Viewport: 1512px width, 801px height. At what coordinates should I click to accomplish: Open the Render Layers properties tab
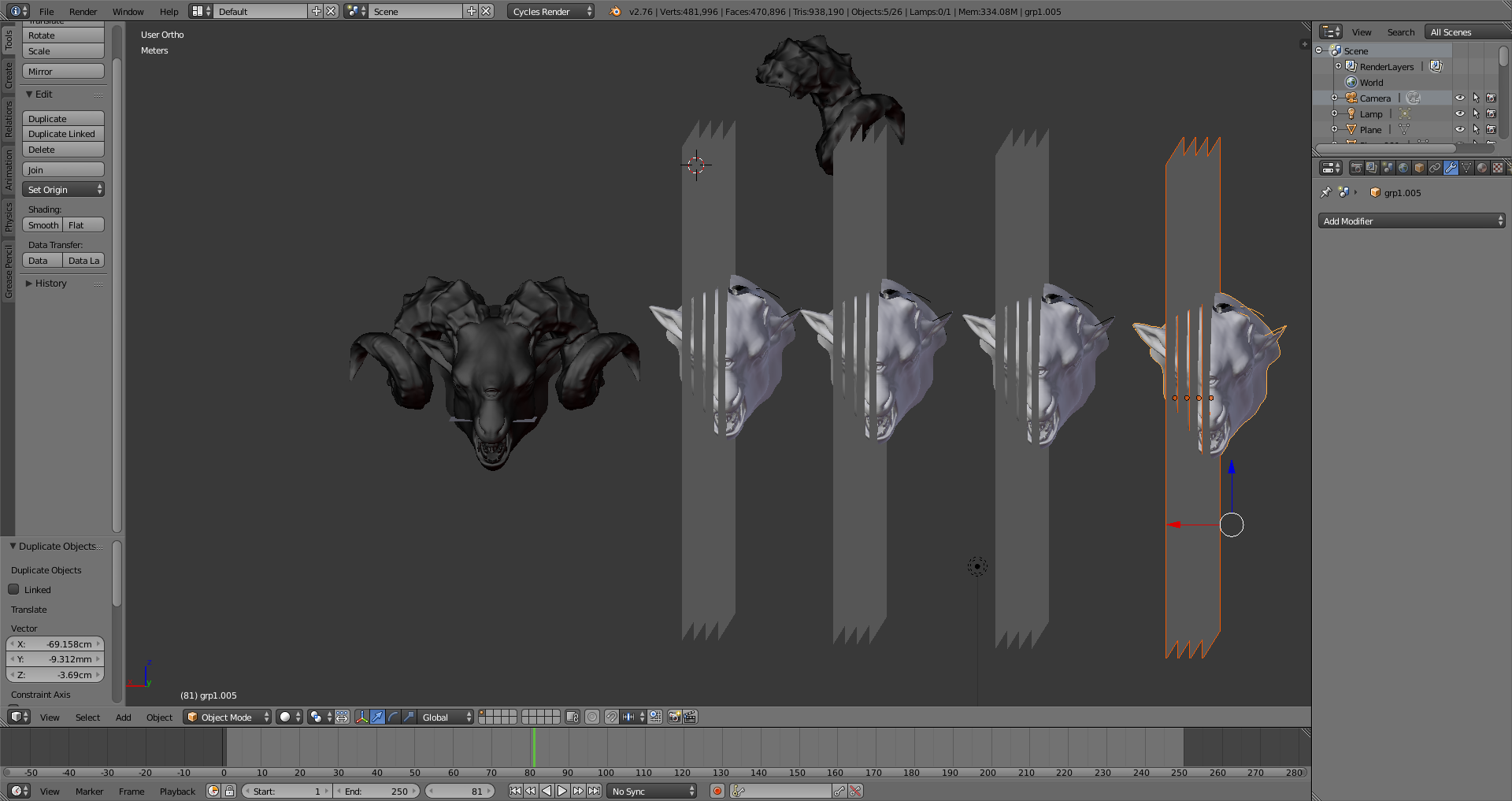1372,168
